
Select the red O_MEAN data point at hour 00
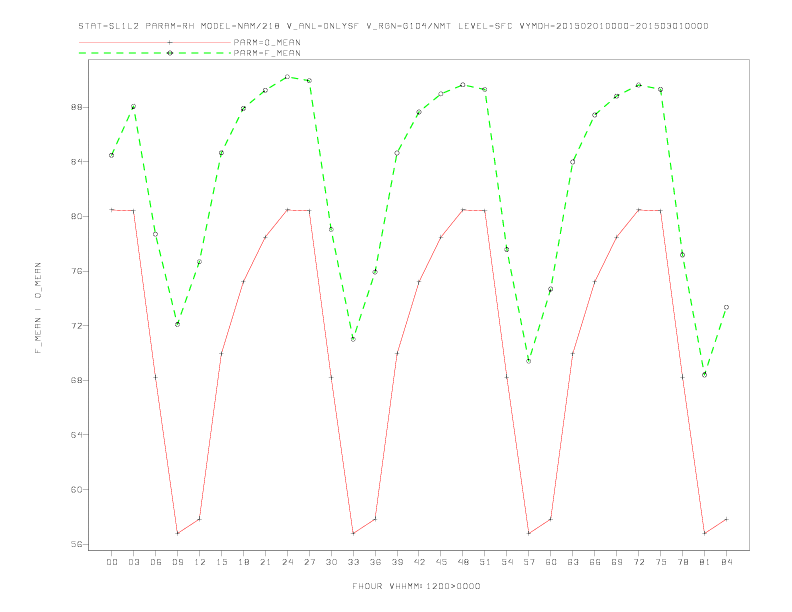pyautogui.click(x=112, y=210)
